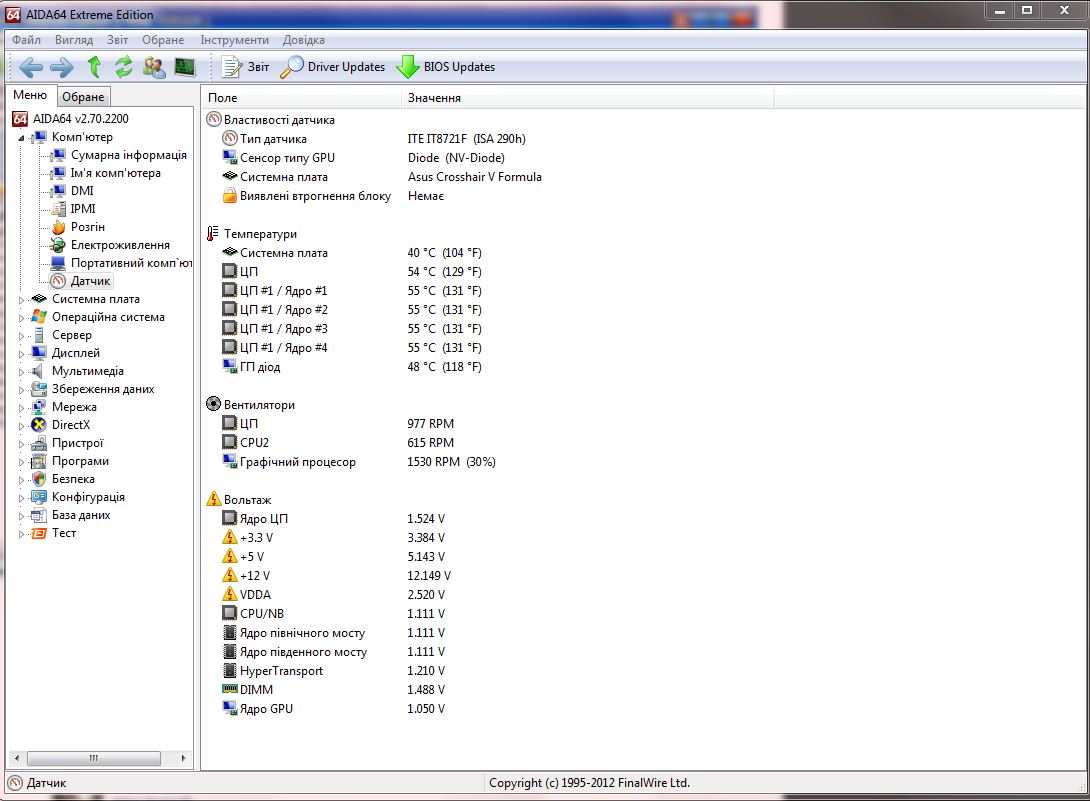
Task: Select the HyperTransport voltage row
Action: 334,671
